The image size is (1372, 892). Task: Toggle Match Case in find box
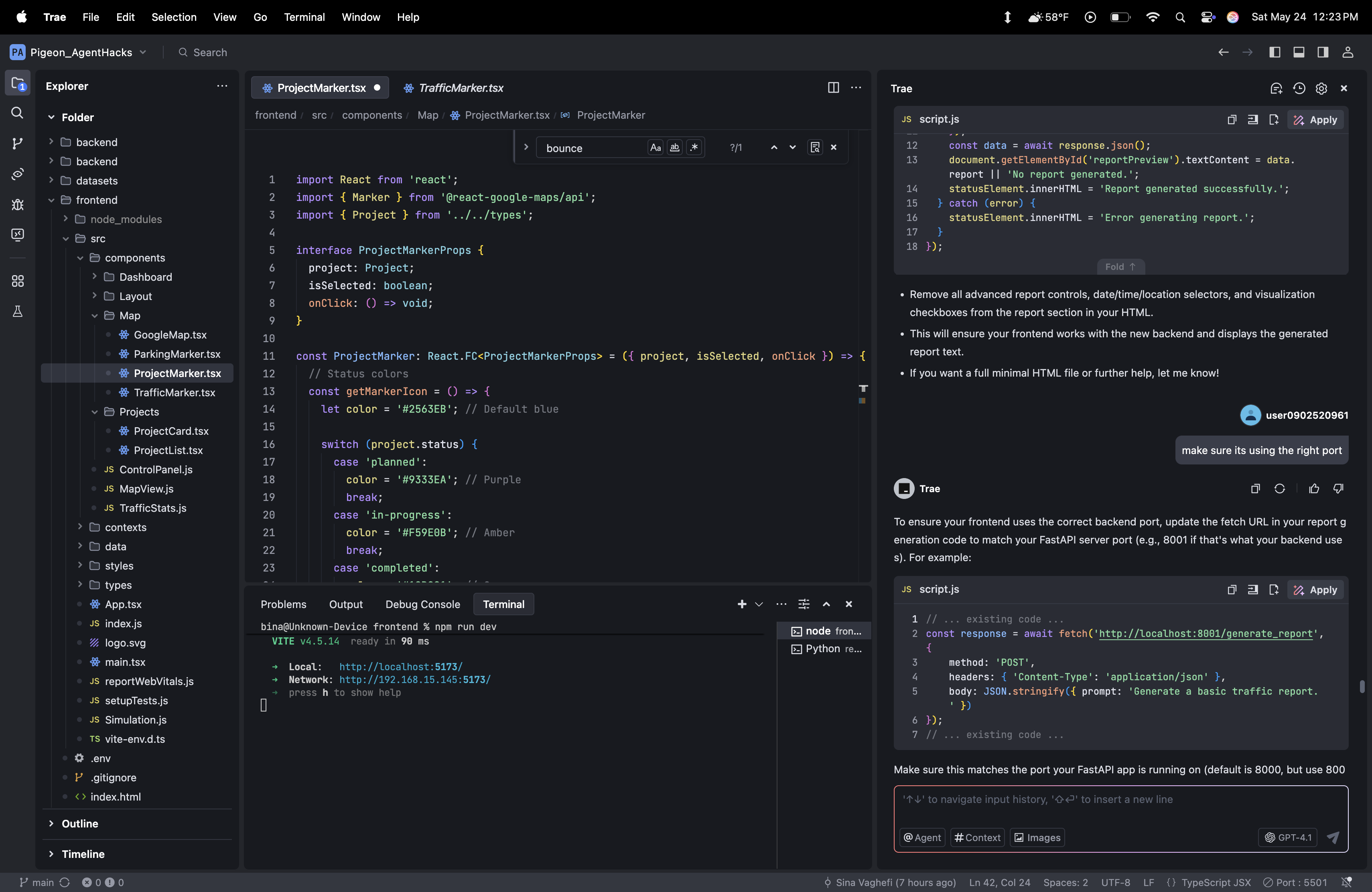[x=656, y=148]
